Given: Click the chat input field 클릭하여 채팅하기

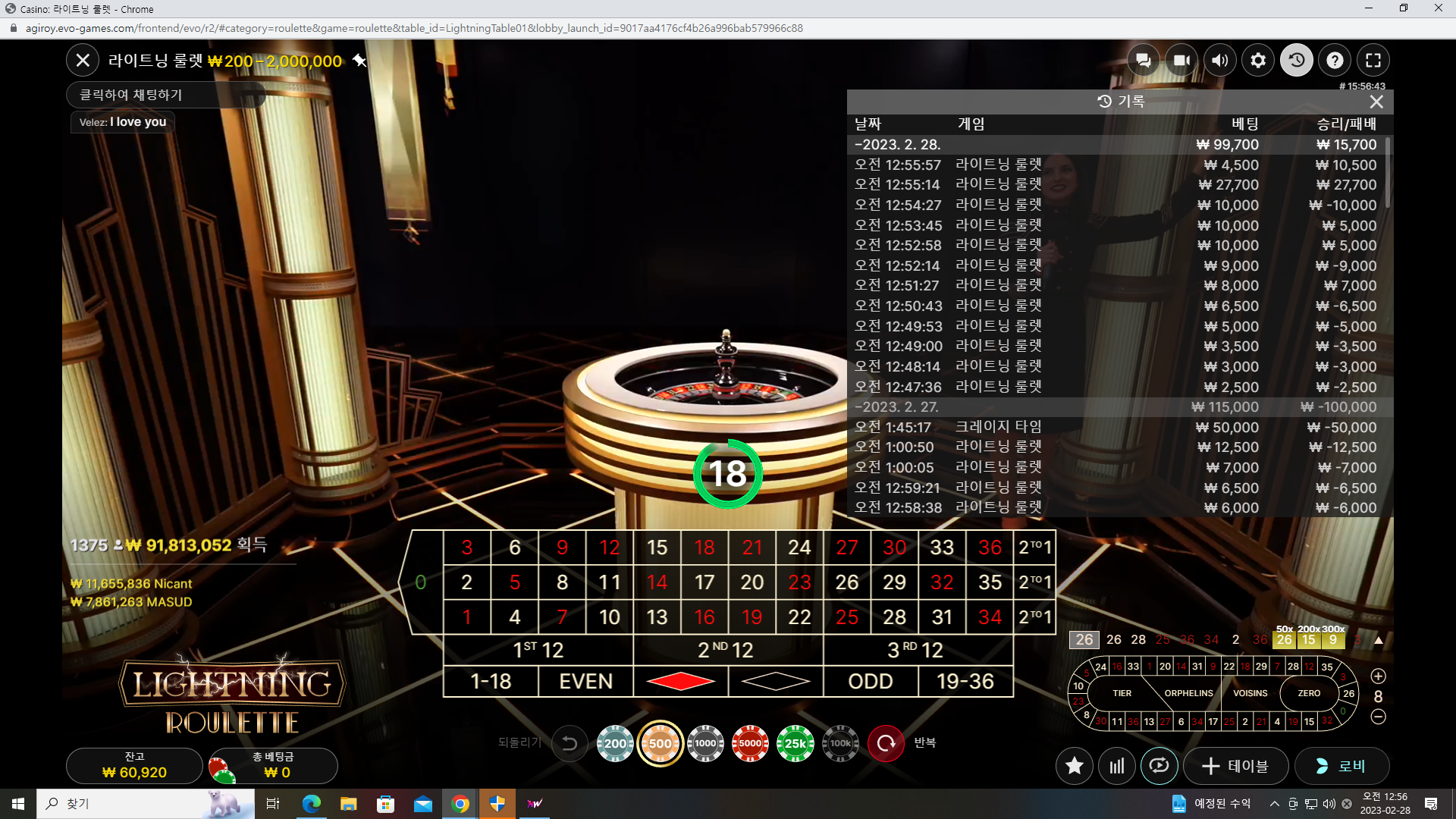Looking at the screenshot, I should point(166,95).
